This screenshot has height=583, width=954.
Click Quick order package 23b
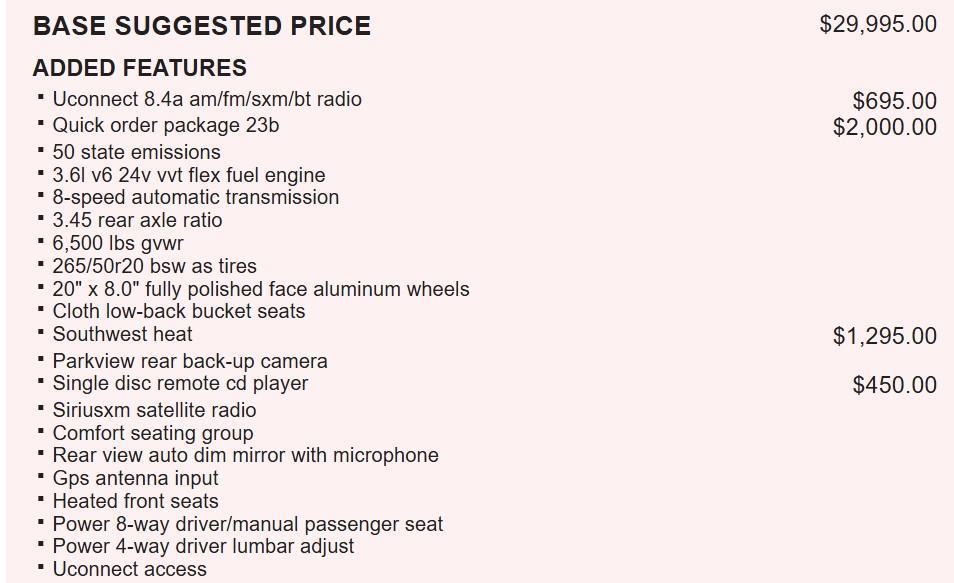[x=165, y=125]
